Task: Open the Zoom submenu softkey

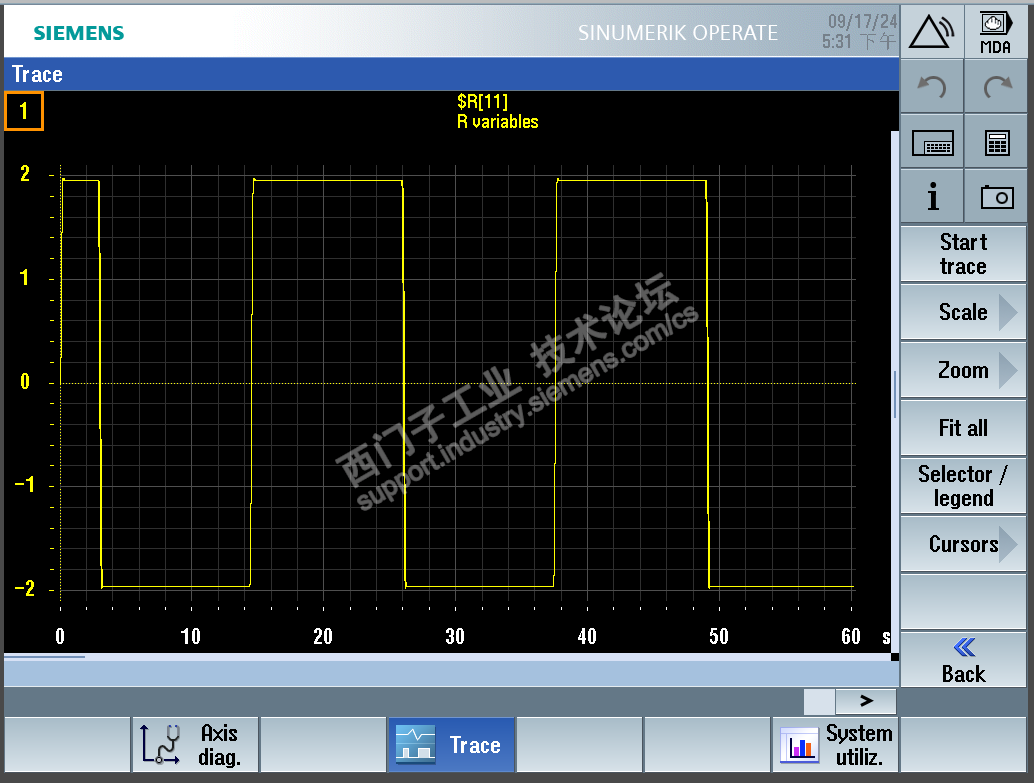Action: (x=963, y=370)
